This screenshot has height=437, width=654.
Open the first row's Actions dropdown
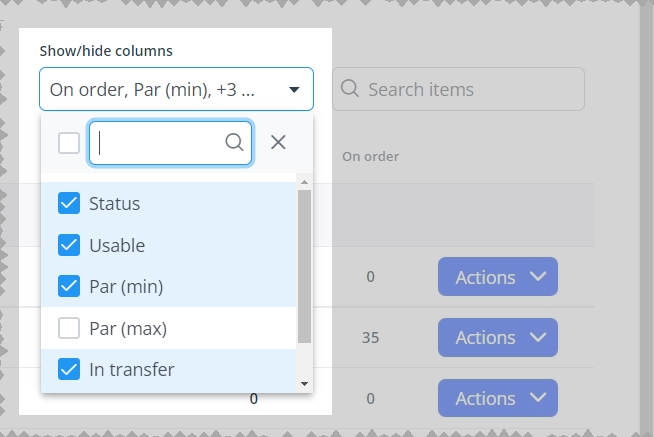click(x=498, y=276)
